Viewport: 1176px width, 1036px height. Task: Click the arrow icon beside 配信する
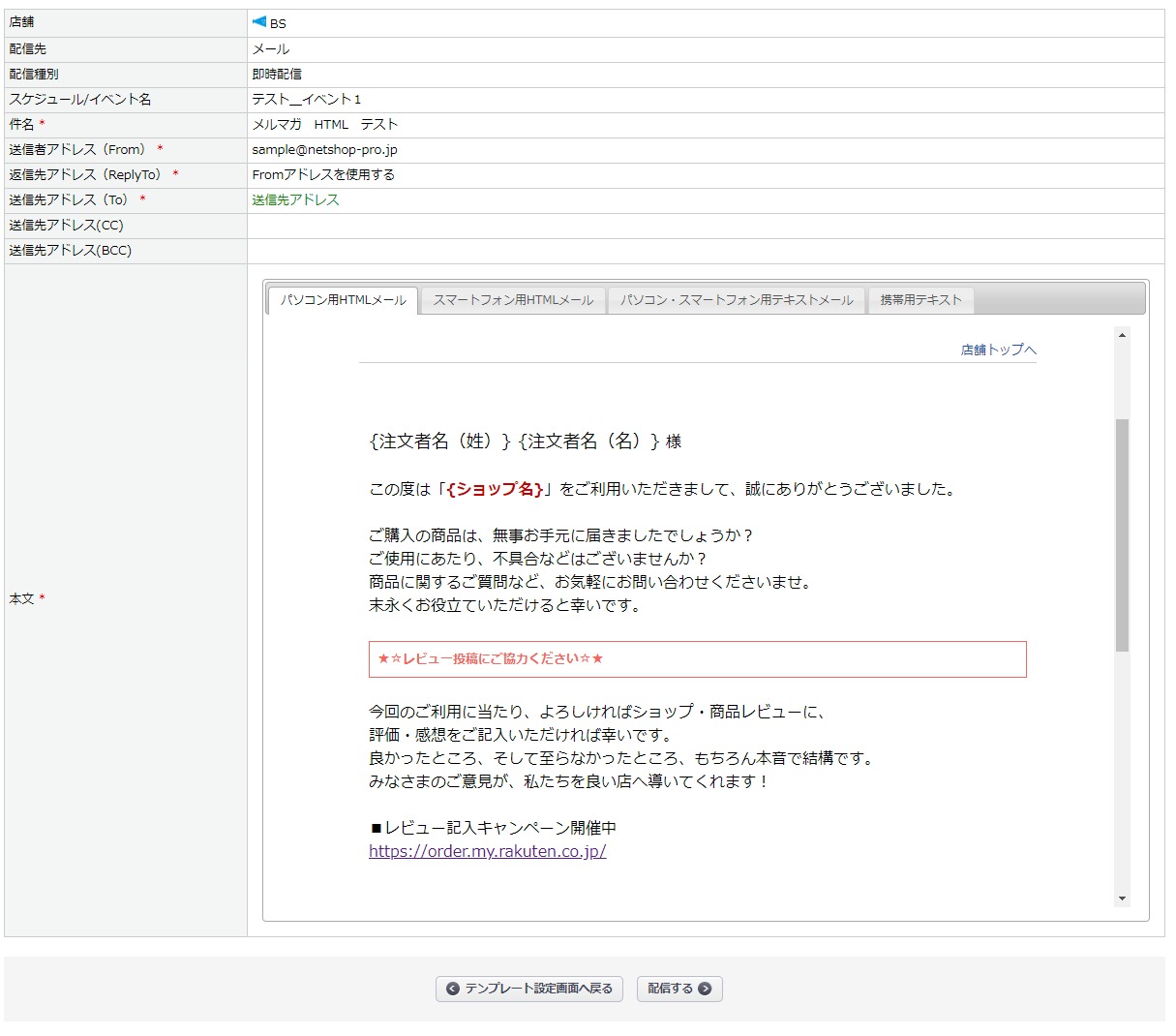(x=705, y=989)
